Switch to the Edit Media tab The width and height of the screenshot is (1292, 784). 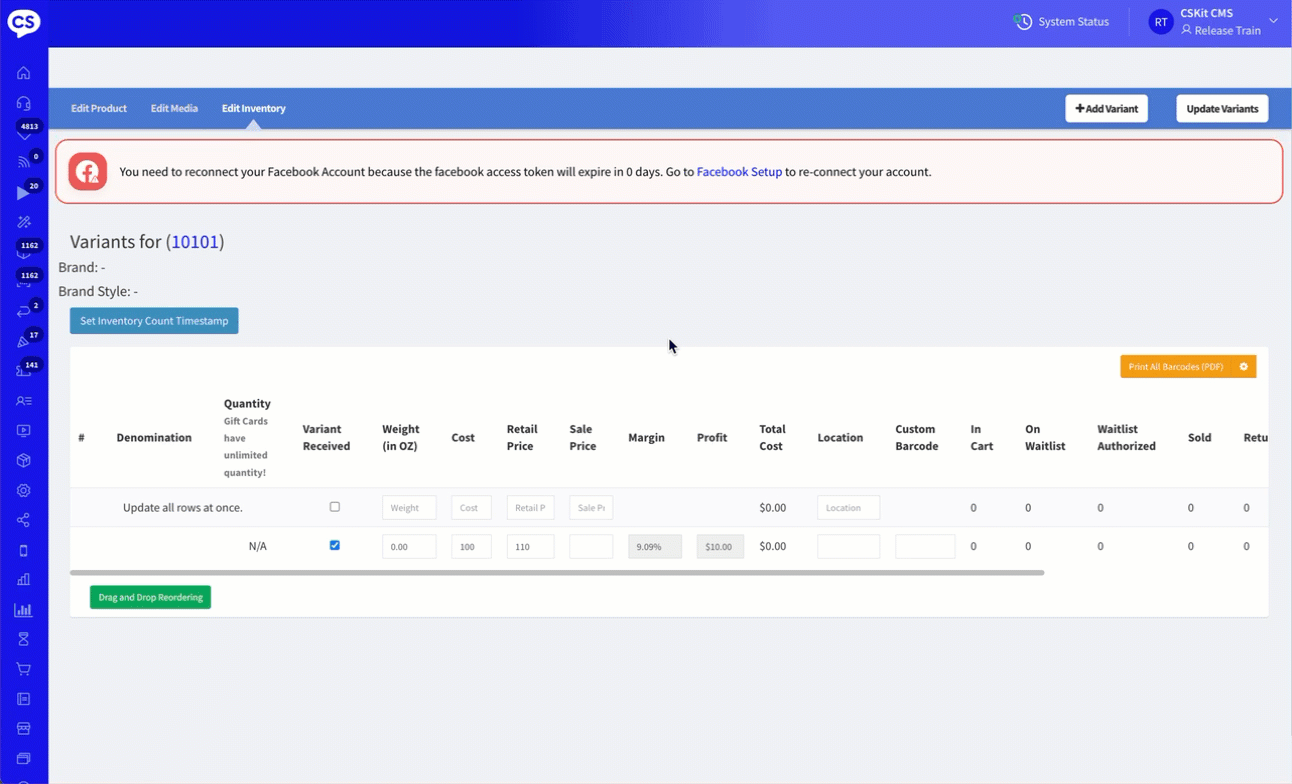coord(174,108)
